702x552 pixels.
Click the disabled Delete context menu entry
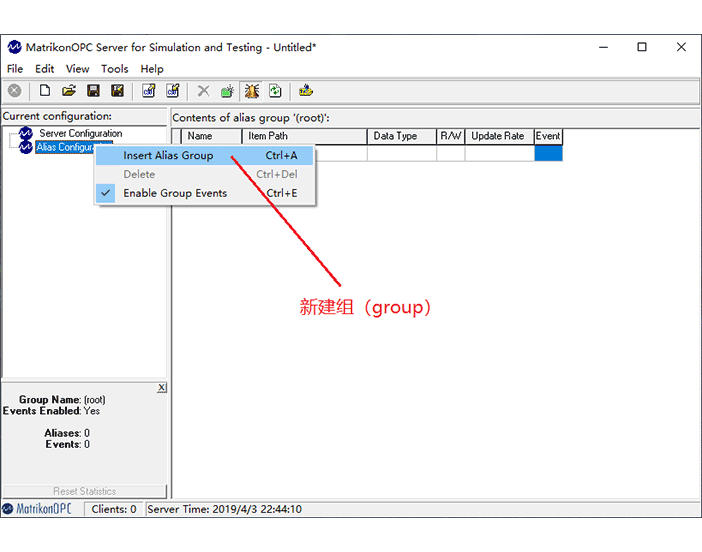coord(205,174)
